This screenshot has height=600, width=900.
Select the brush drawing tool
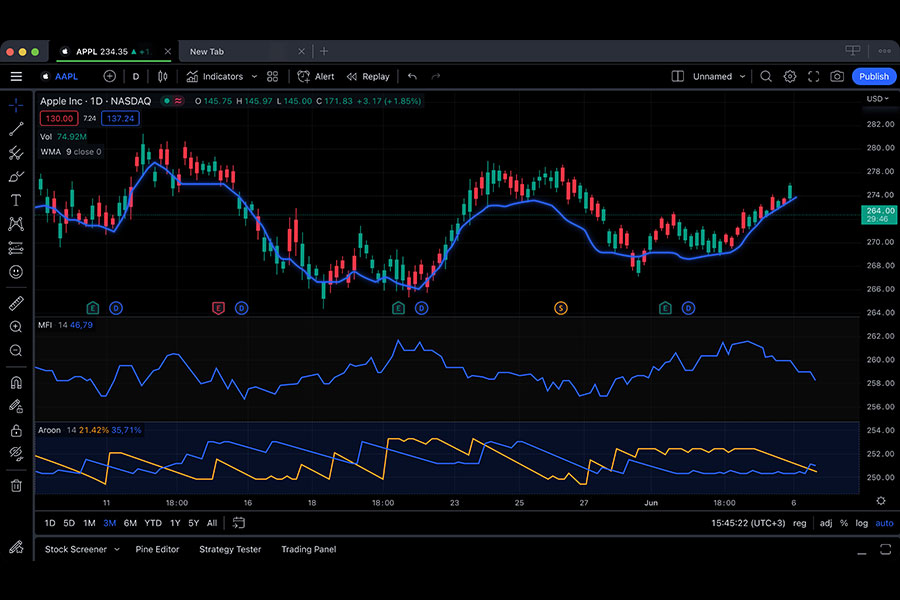tap(16, 176)
